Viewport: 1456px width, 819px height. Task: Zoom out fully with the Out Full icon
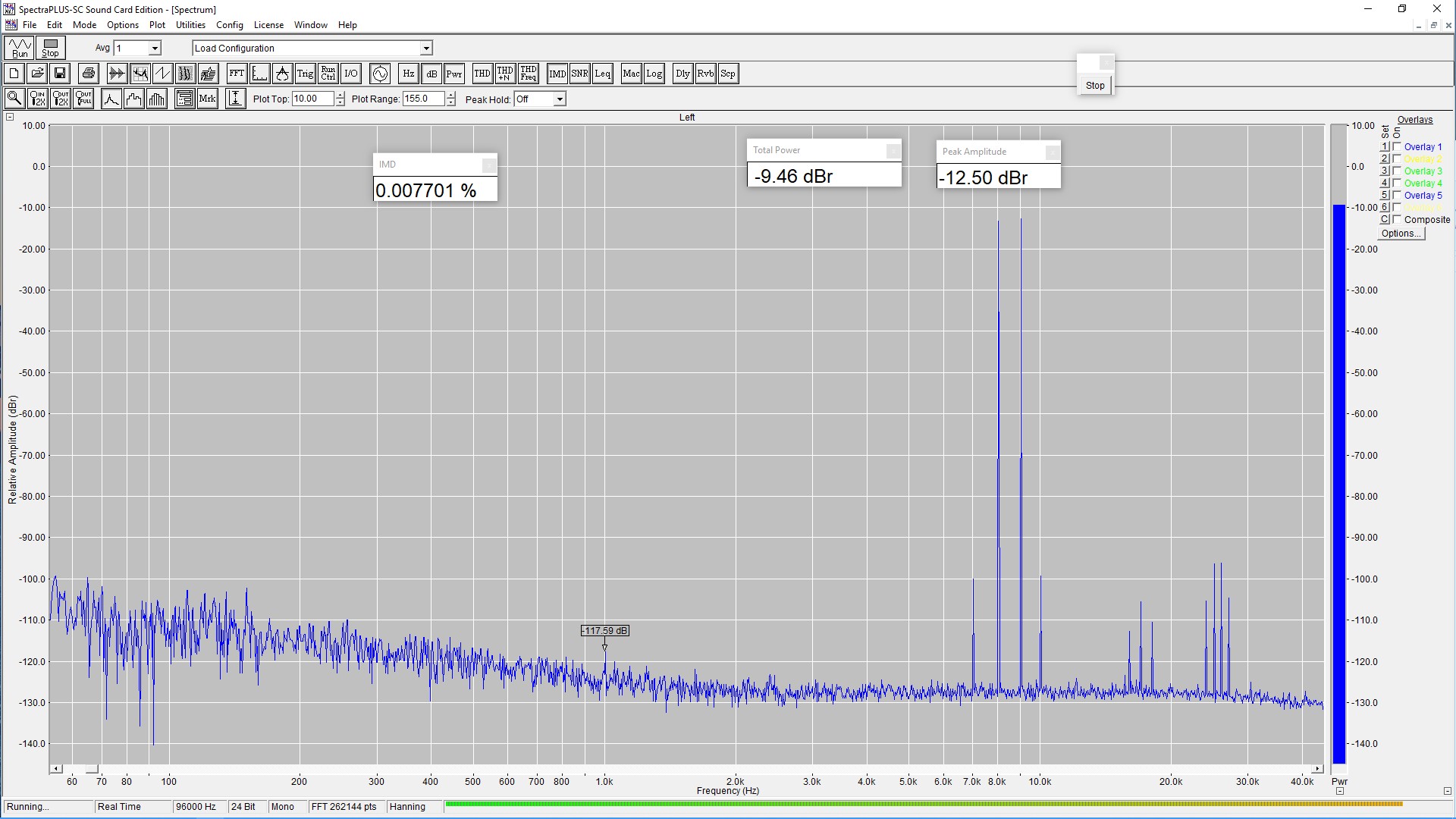click(83, 99)
